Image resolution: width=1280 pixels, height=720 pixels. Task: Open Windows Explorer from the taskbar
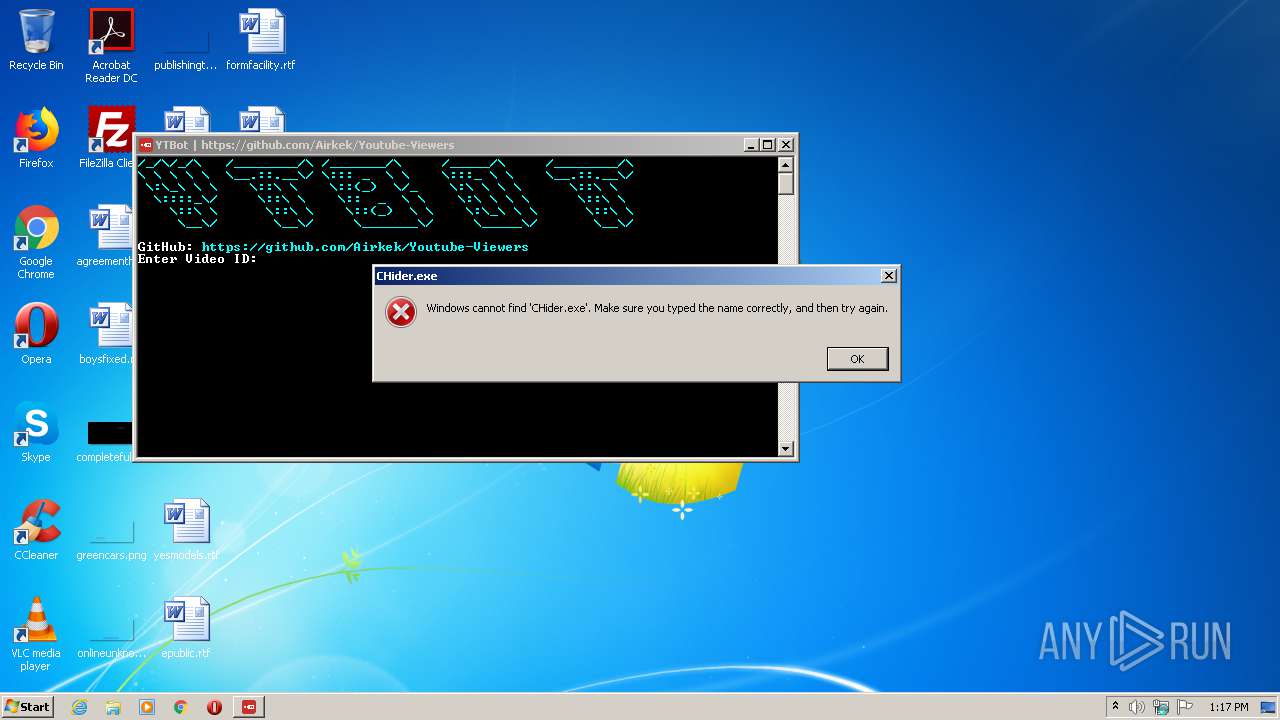coord(113,707)
